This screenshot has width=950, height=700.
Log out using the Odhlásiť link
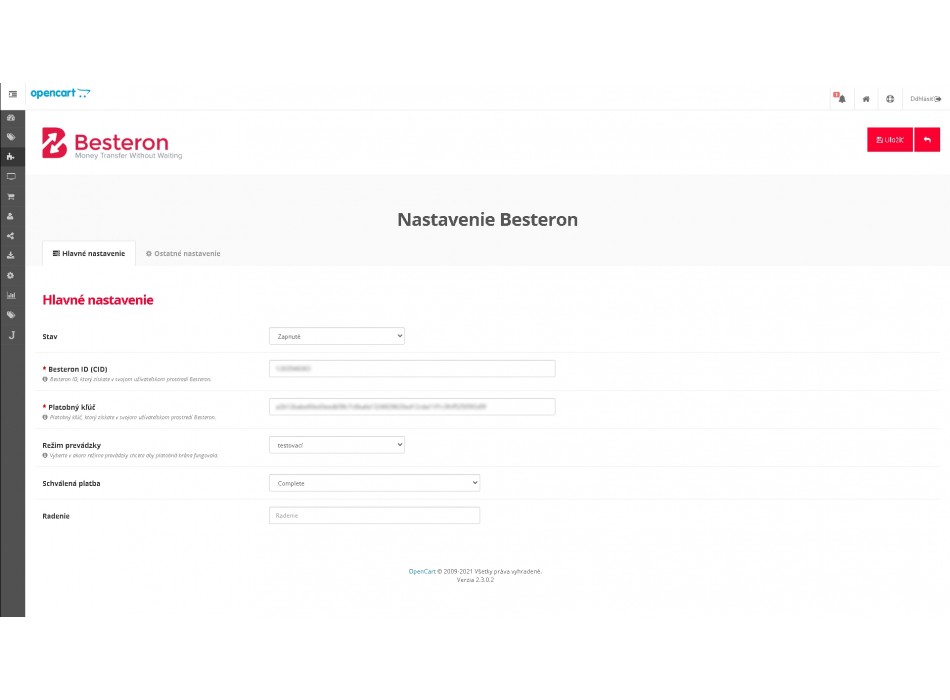(x=925, y=99)
